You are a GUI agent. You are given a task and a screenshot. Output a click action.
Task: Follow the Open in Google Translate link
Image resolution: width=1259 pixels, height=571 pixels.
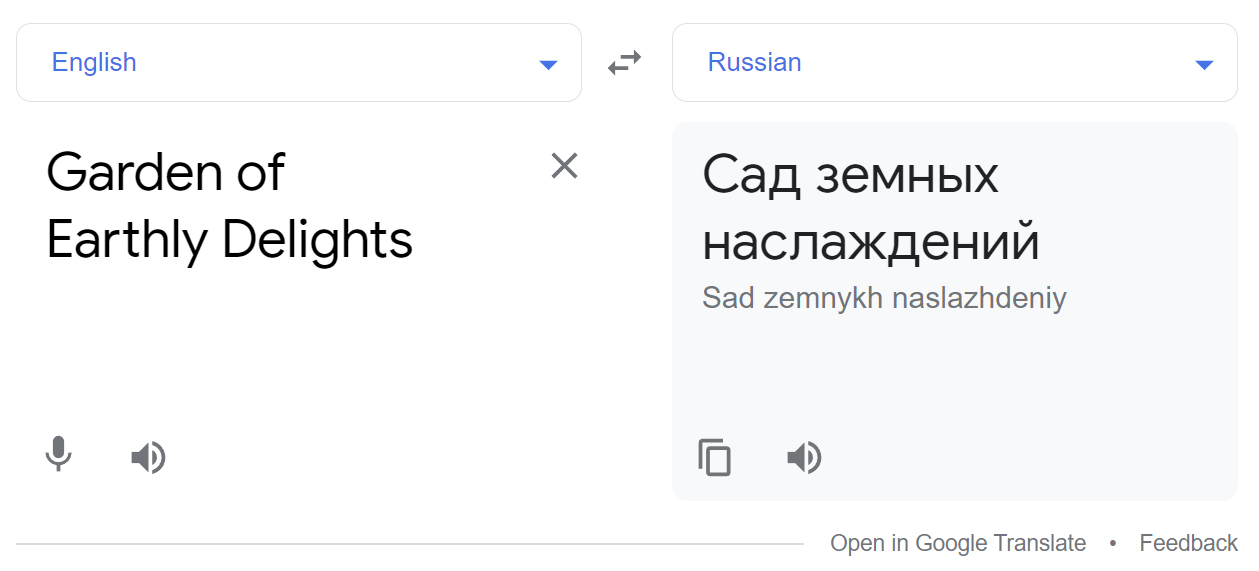958,543
